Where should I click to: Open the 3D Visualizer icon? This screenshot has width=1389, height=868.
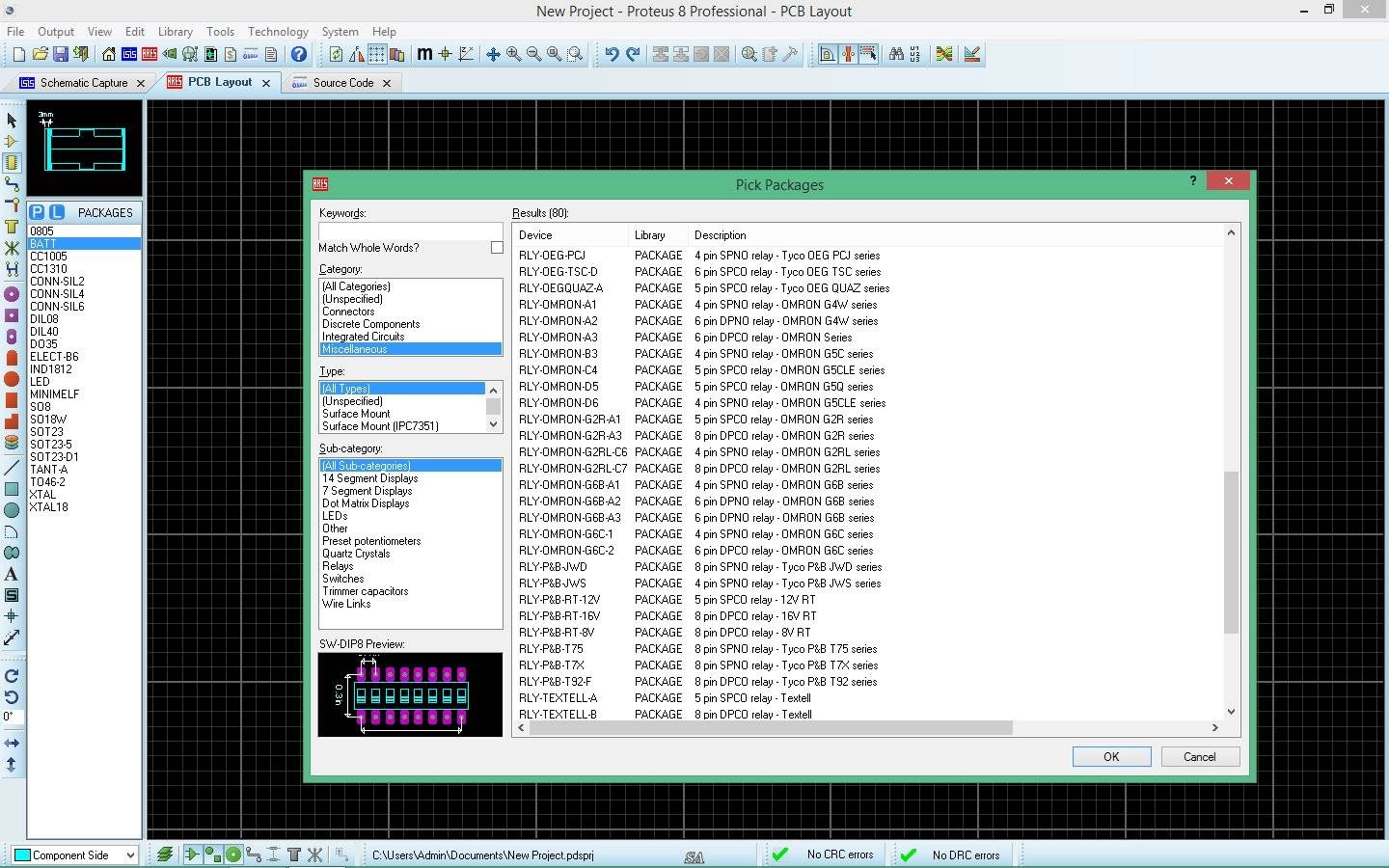tap(170, 54)
